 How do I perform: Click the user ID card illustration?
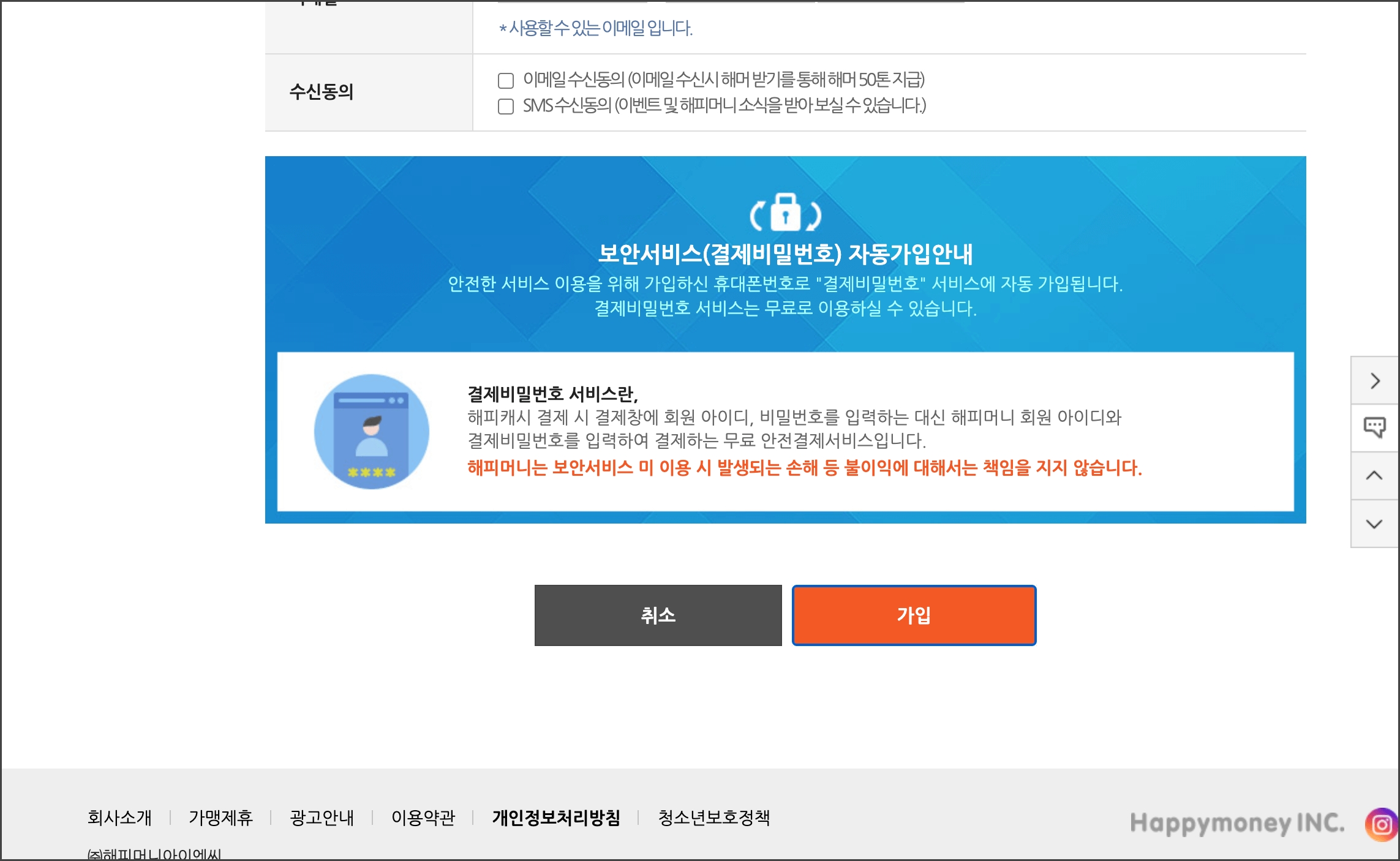click(x=371, y=431)
